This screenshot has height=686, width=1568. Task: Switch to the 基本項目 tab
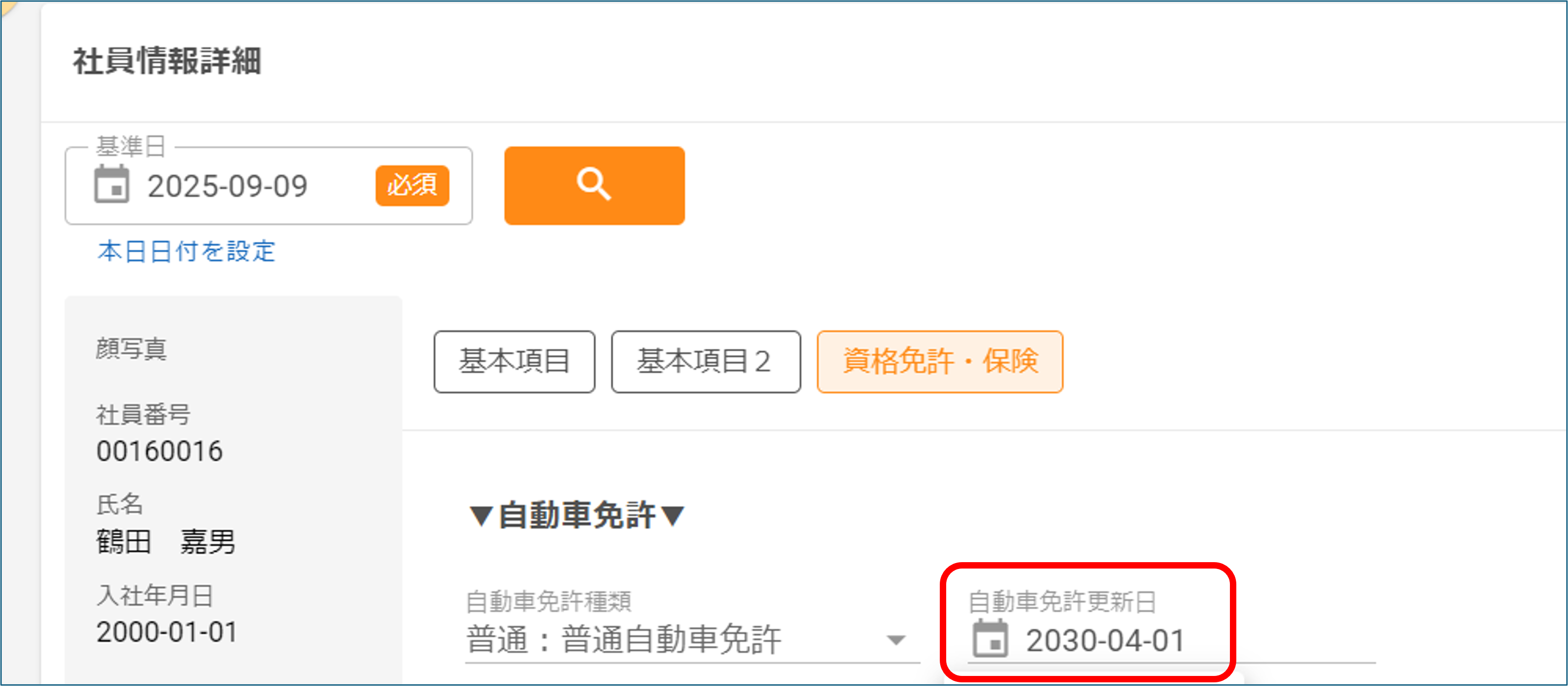(x=514, y=362)
